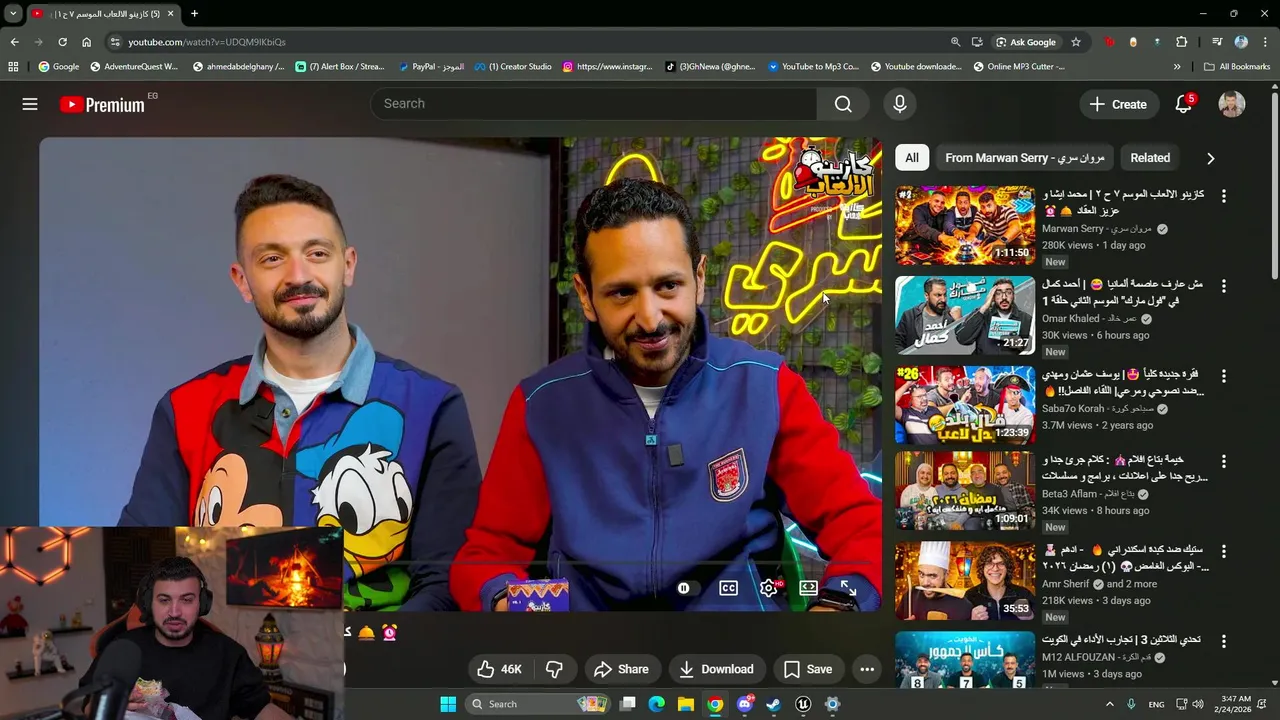Start voice search with the microphone
This screenshot has width=1280, height=720.
coord(899,104)
